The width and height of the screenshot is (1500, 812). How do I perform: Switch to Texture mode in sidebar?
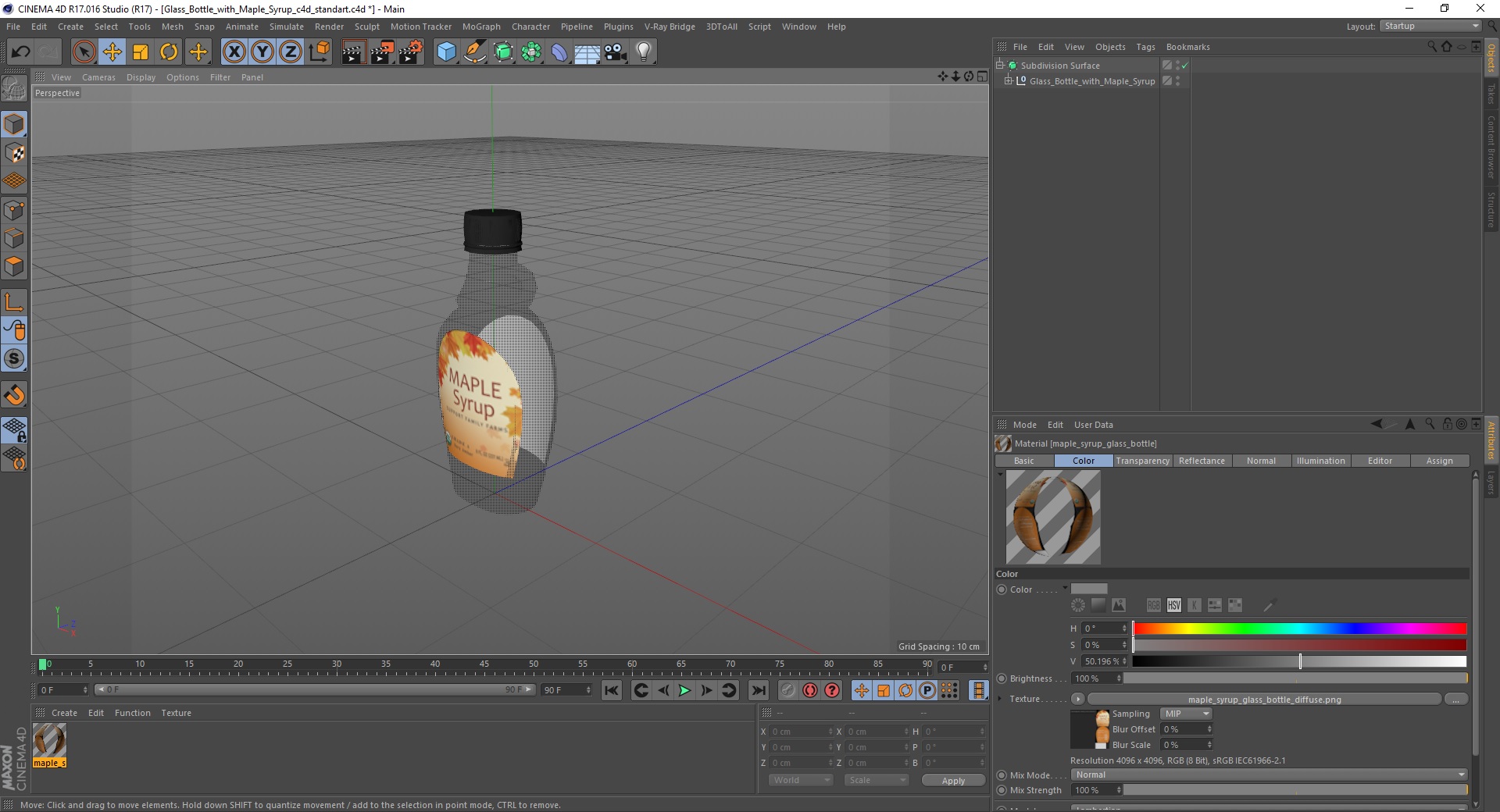point(14,153)
